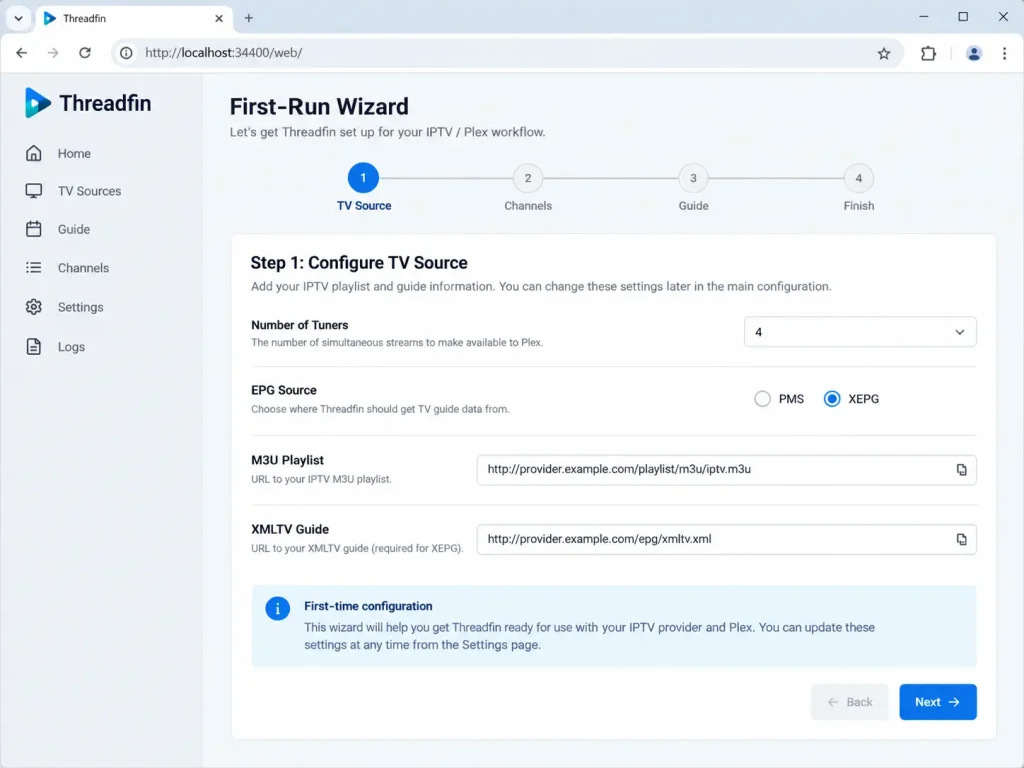Open the browser profile avatar icon
Viewport: 1024px width, 768px height.
(x=973, y=54)
